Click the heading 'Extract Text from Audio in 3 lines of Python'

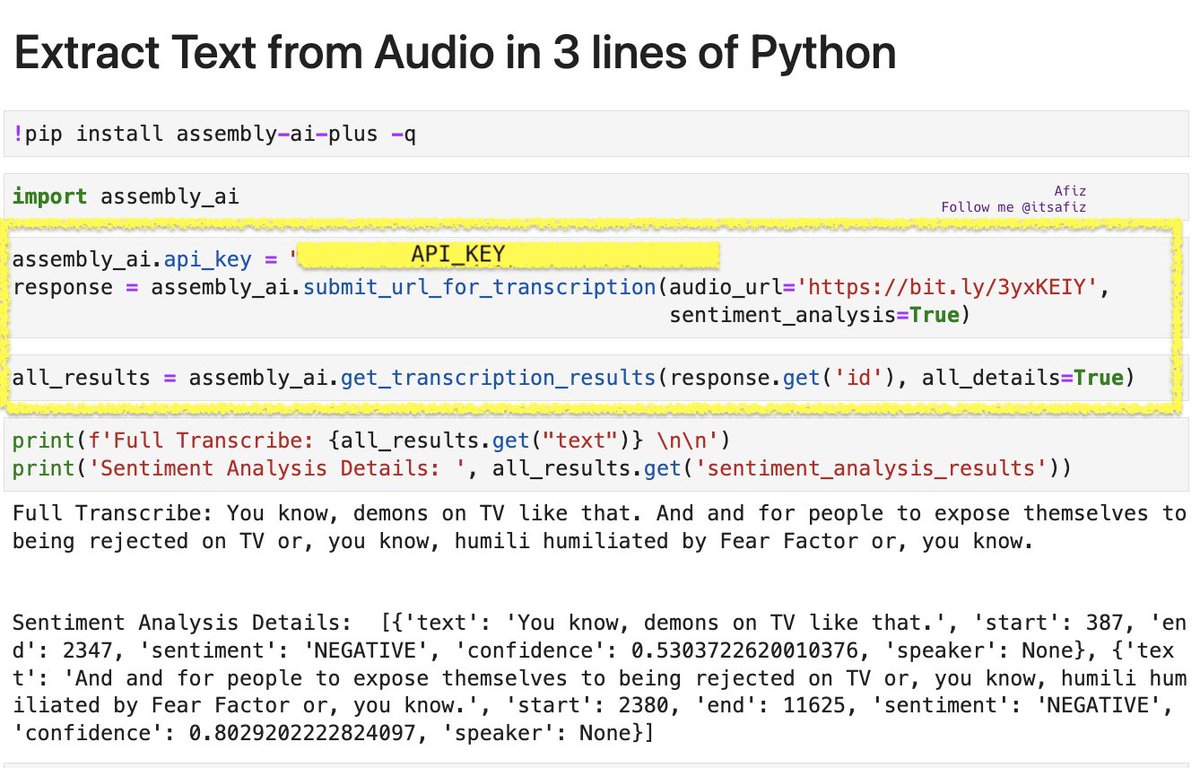tap(455, 52)
